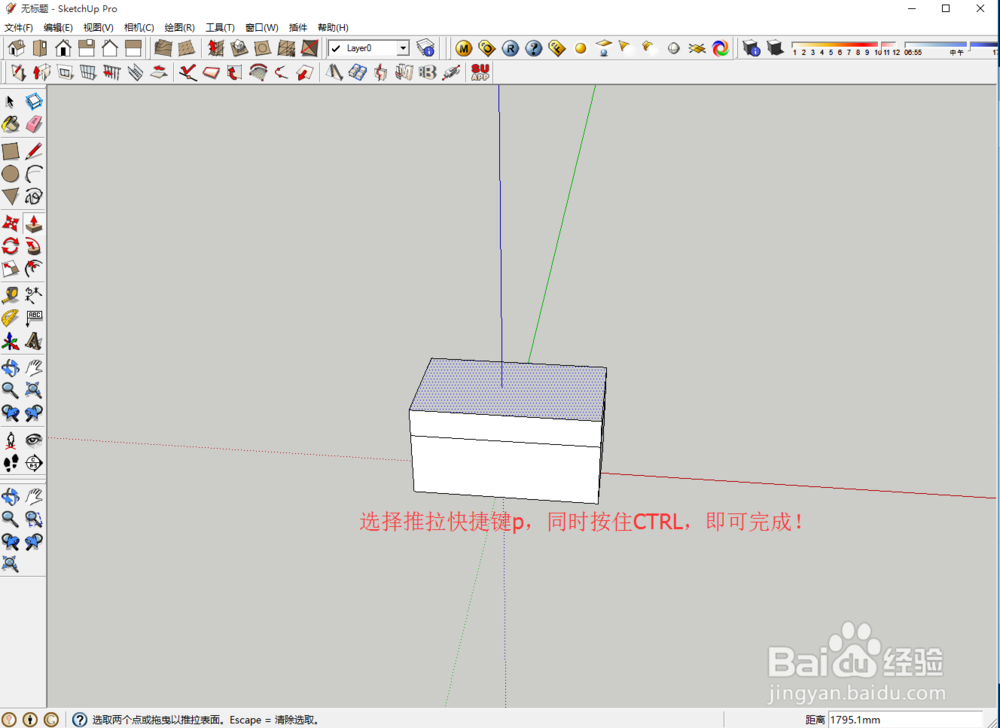This screenshot has height=728, width=1000.
Task: Select the ABC Text label tool
Action: coord(34,317)
